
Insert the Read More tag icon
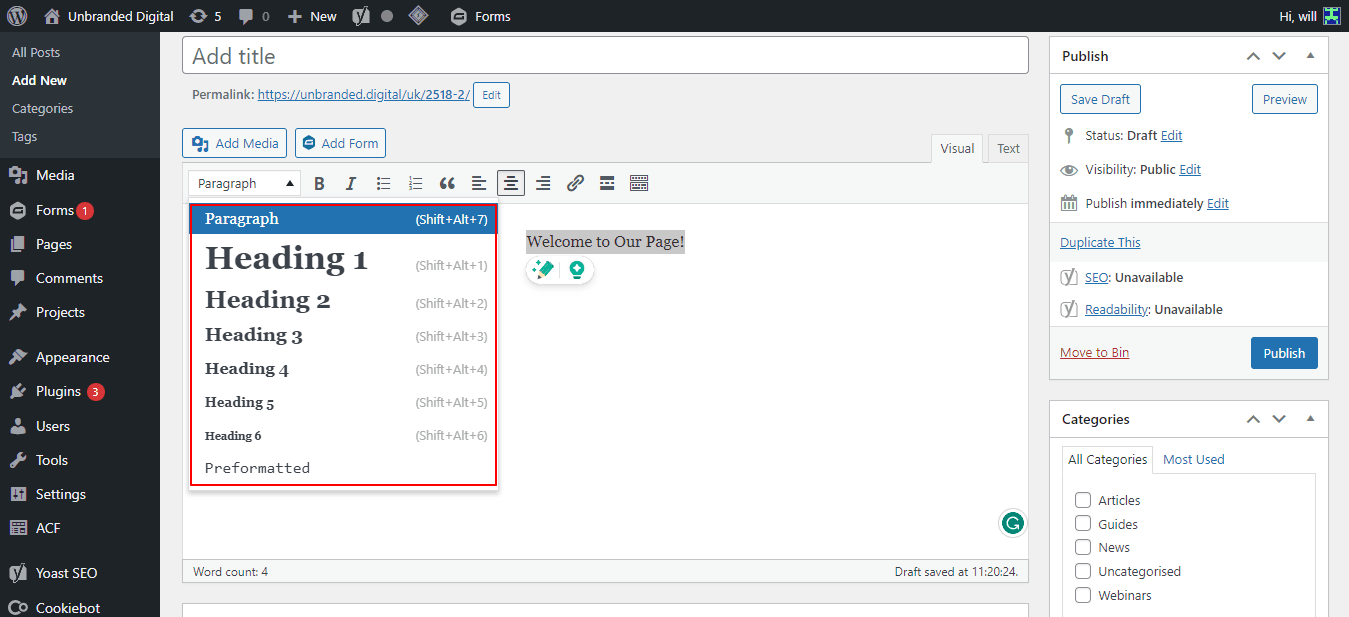[607, 183]
